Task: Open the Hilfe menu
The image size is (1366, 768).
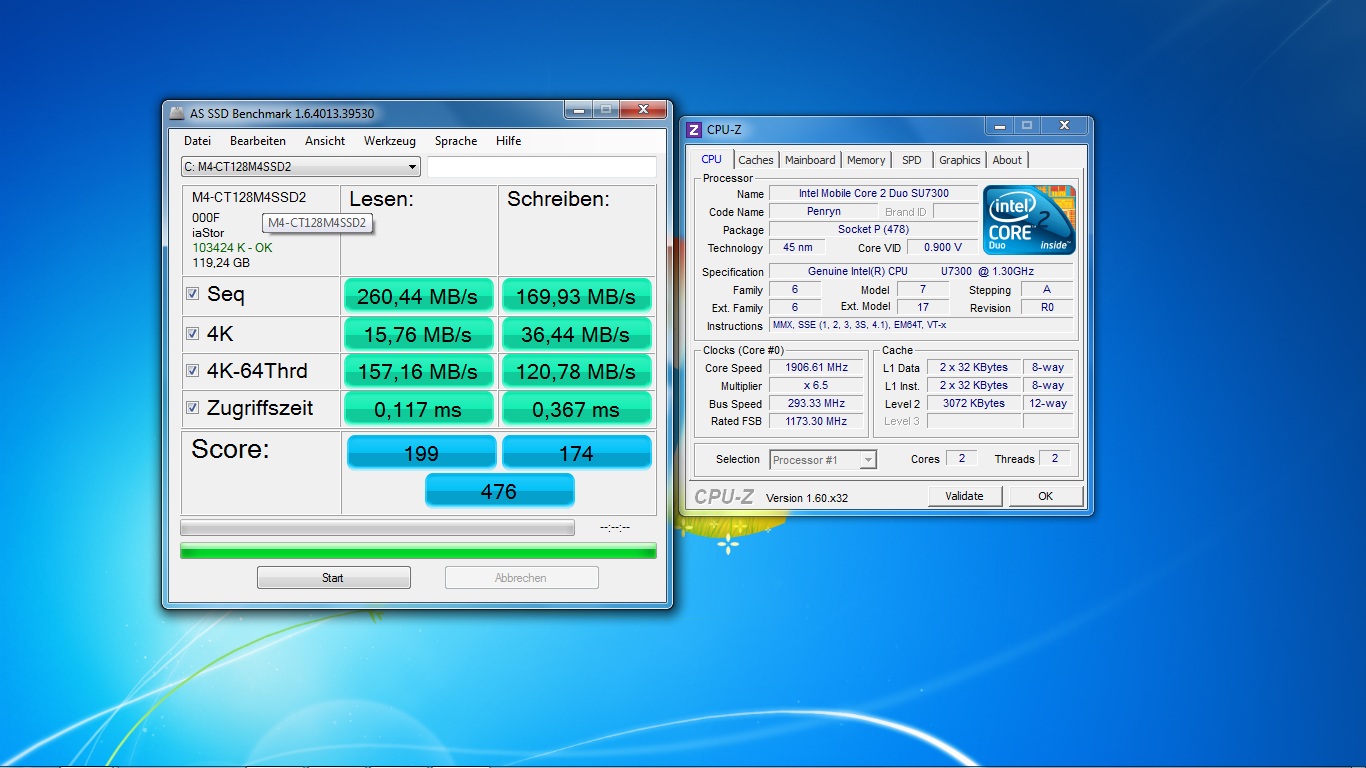Action: pyautogui.click(x=509, y=141)
